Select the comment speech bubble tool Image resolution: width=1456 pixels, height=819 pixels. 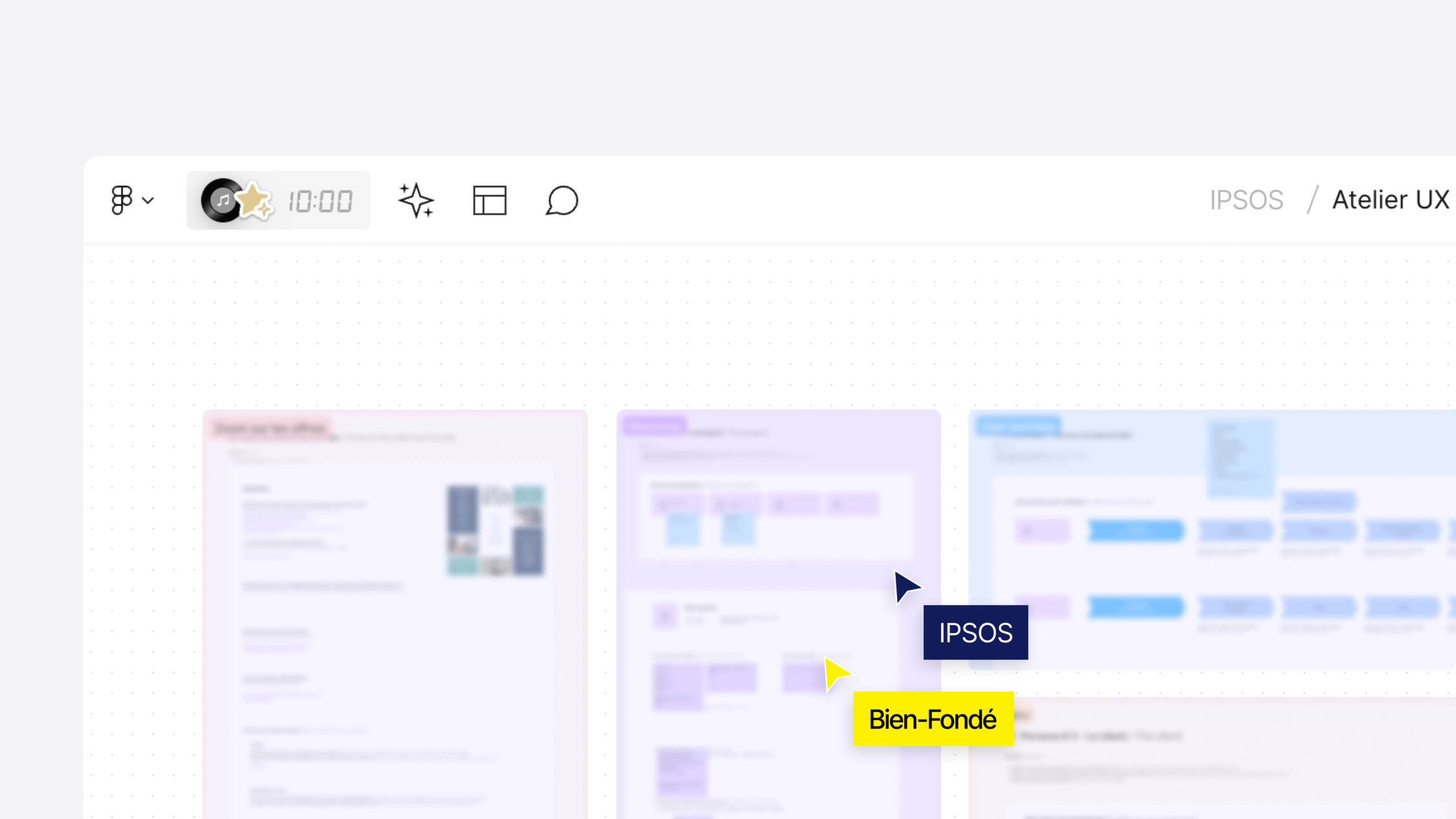[562, 200]
